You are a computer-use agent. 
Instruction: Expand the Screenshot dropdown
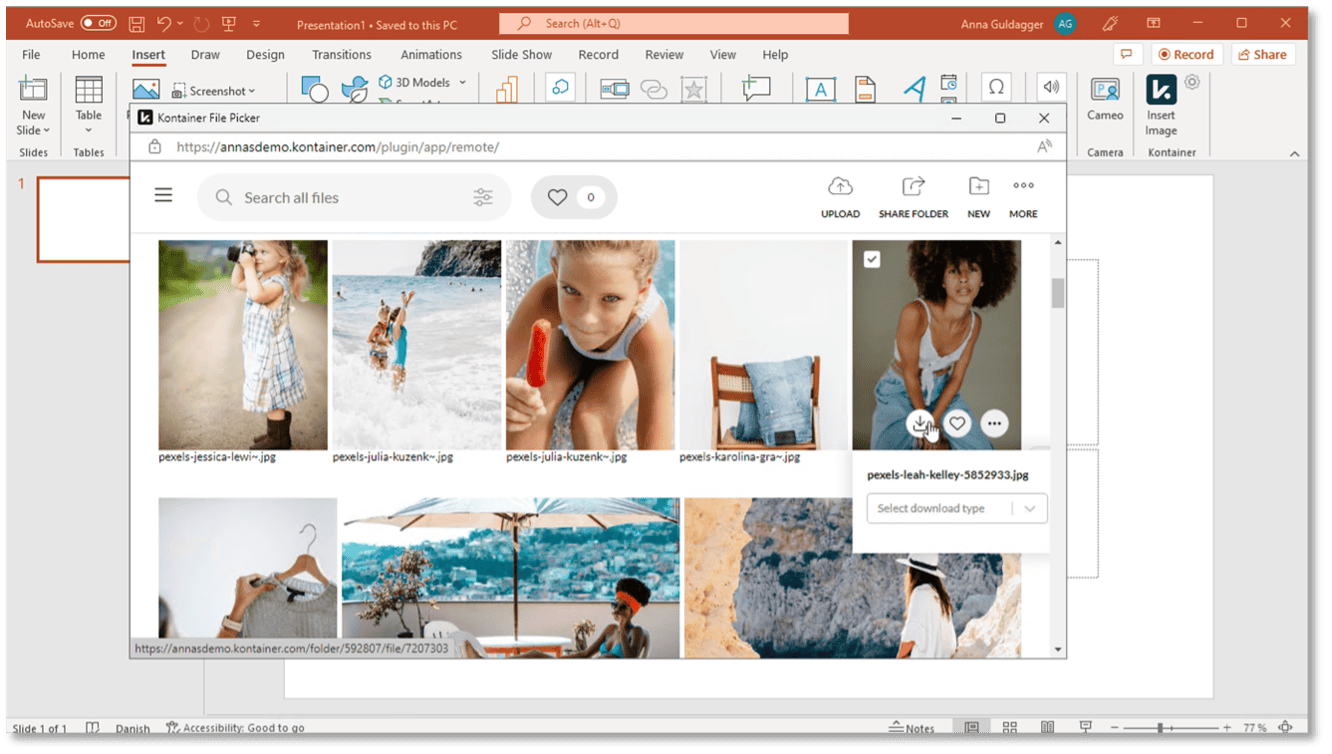click(x=252, y=90)
